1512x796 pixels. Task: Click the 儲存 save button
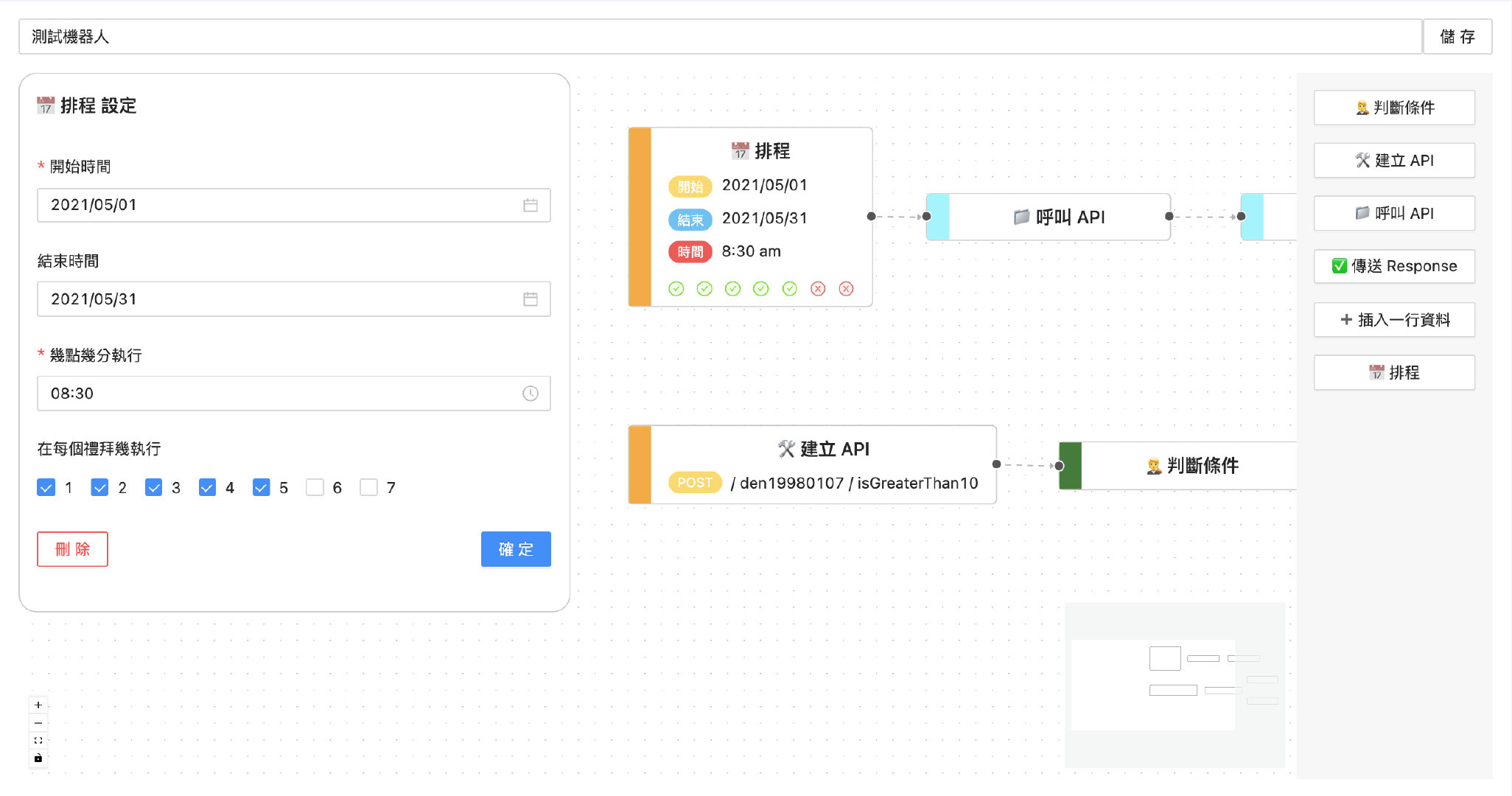pos(1457,37)
